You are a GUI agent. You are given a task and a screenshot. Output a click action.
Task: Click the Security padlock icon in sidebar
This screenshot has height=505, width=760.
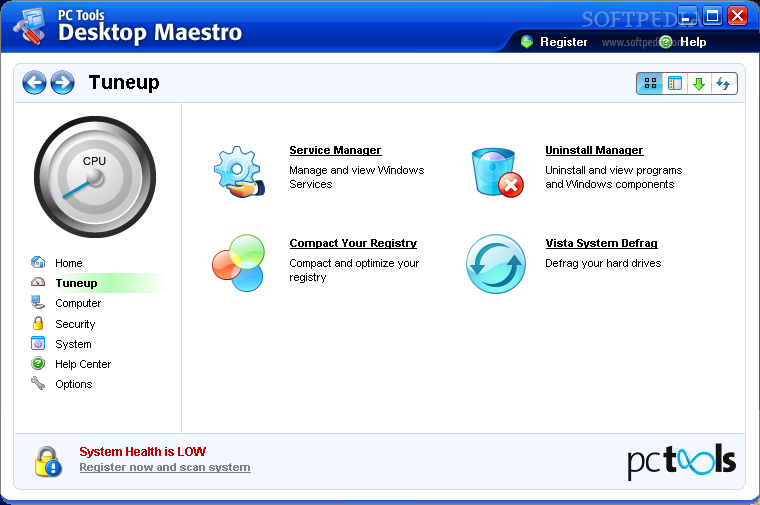coord(38,323)
